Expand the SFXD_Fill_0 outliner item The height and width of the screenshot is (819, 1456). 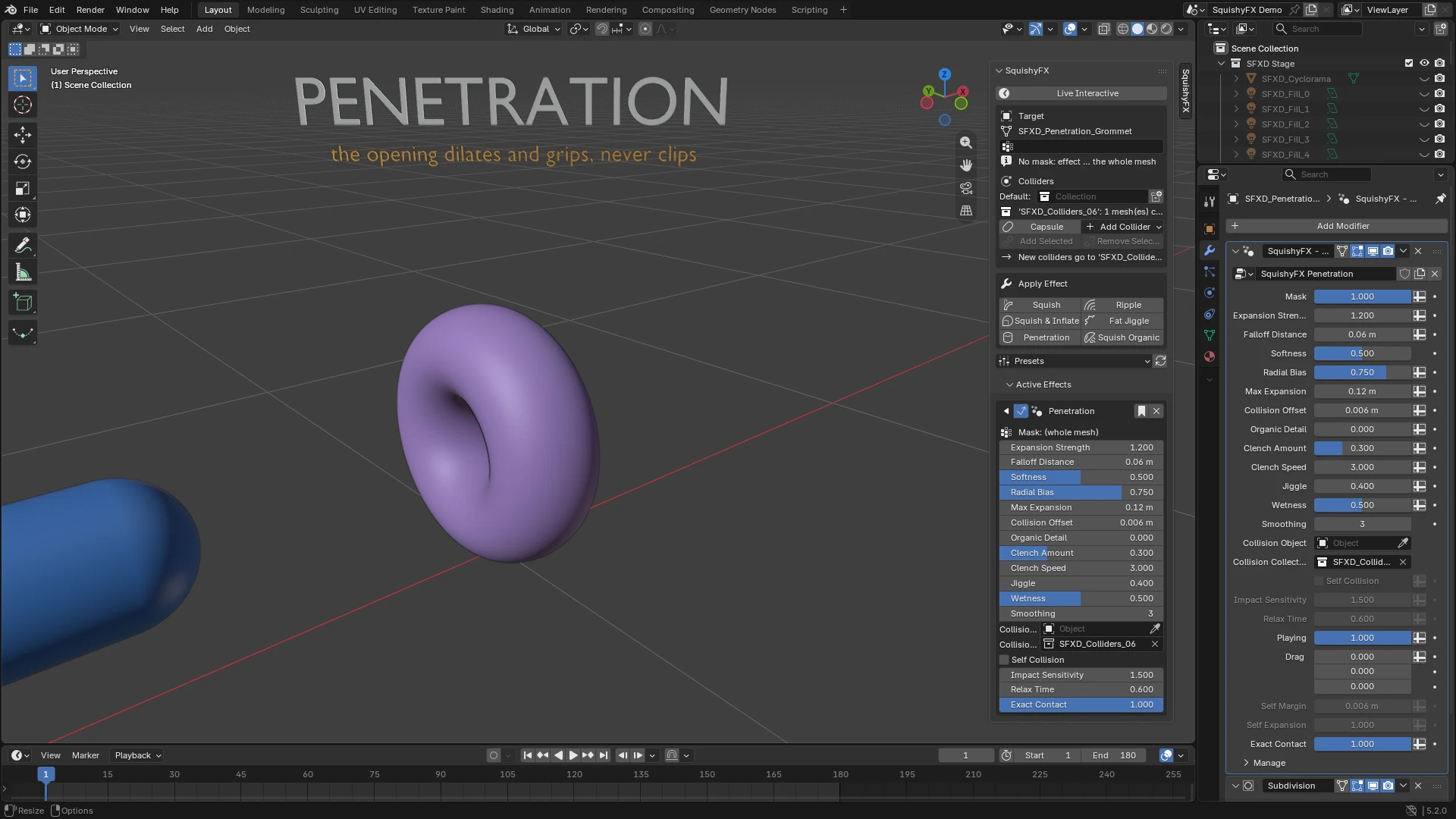click(1236, 94)
